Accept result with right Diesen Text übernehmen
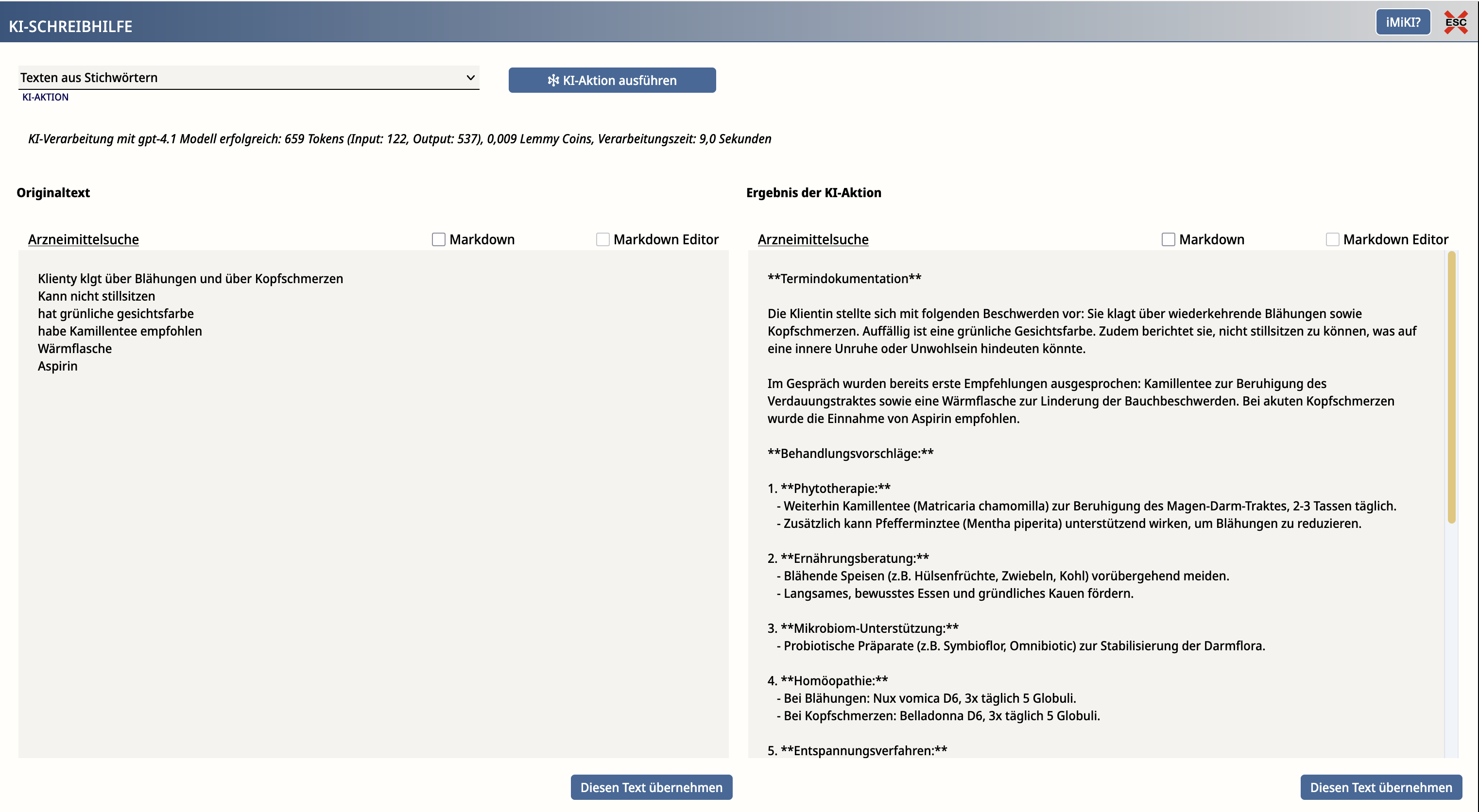1479x812 pixels. pyautogui.click(x=1381, y=787)
